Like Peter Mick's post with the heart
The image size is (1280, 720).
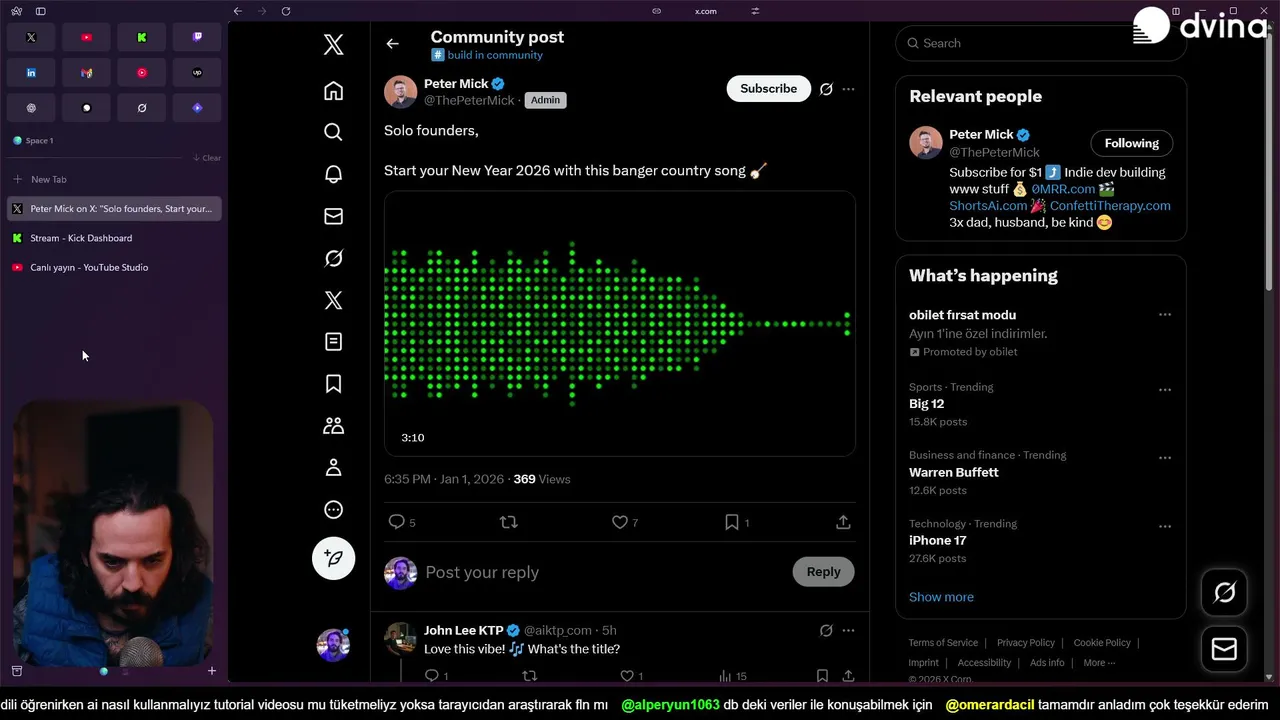click(x=620, y=522)
